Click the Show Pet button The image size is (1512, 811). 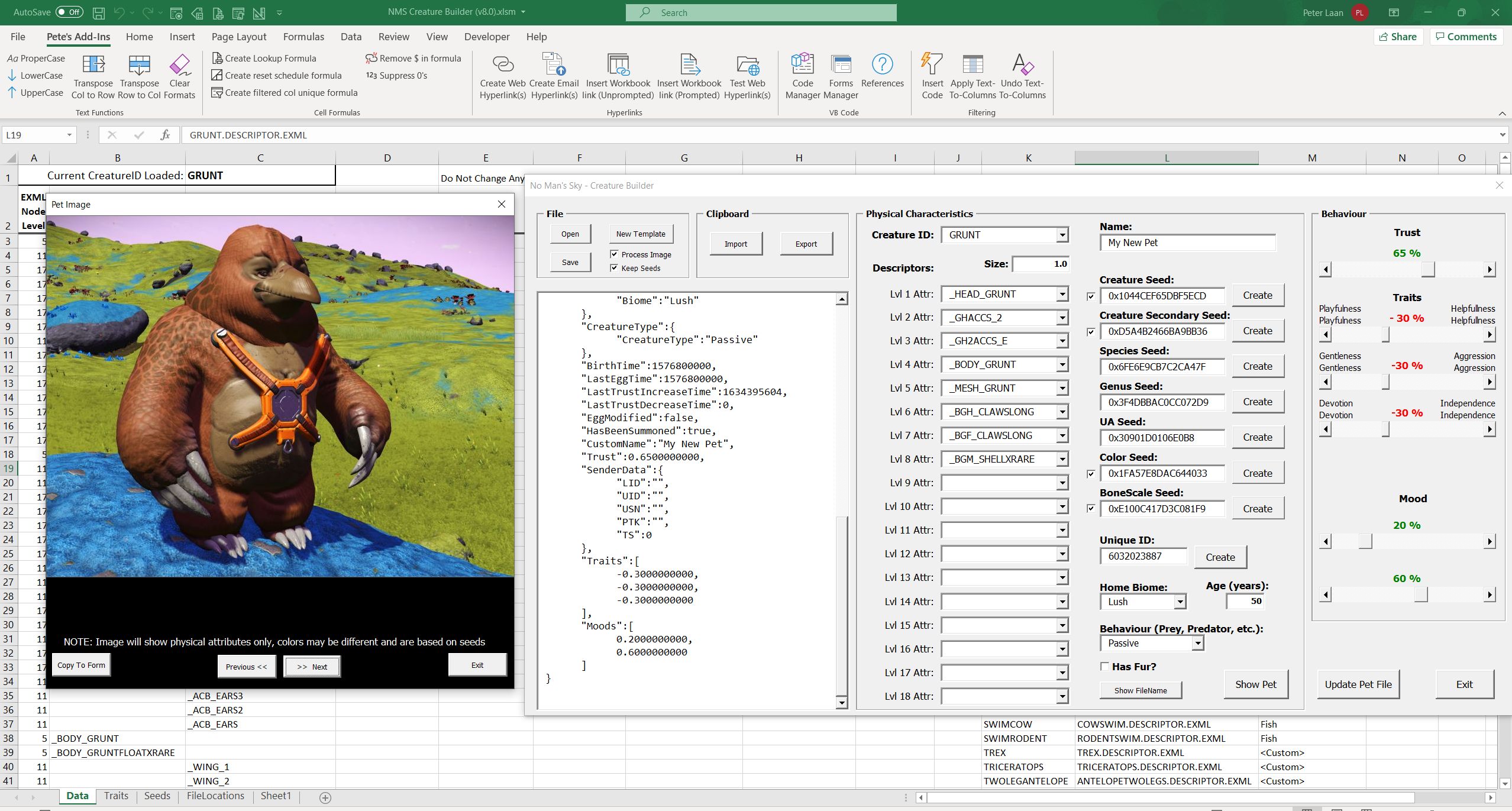(x=1255, y=684)
